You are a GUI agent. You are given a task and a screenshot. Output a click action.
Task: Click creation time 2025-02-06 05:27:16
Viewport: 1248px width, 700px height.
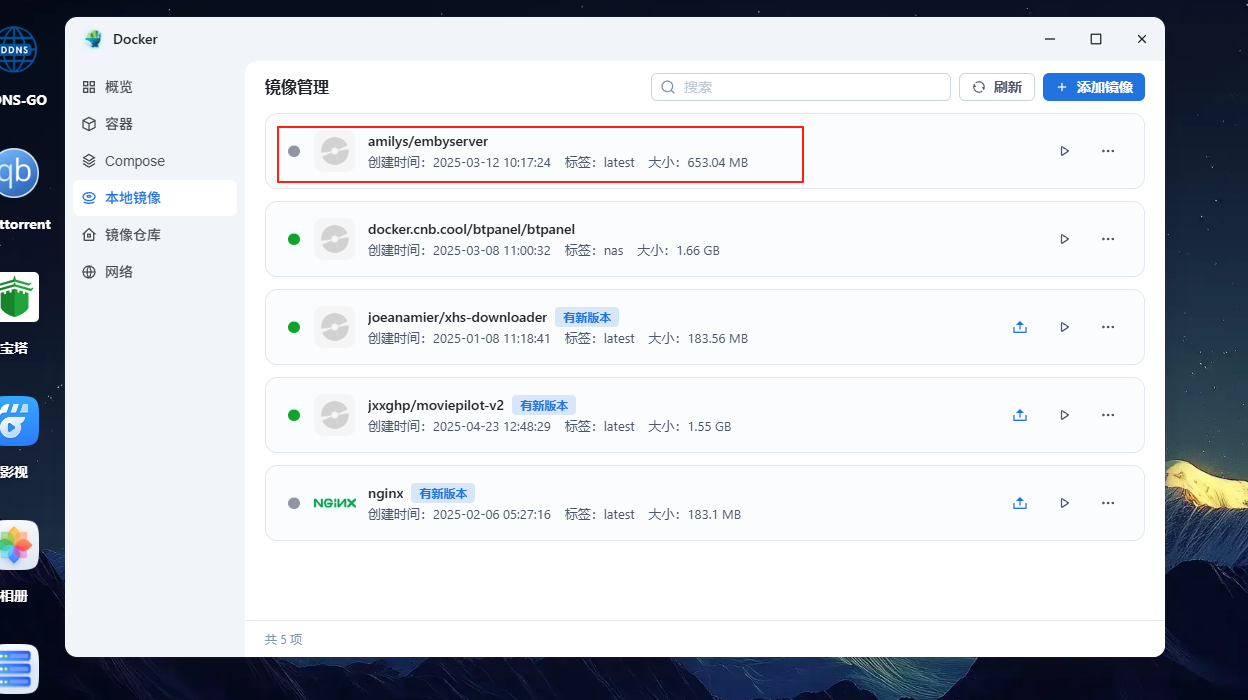tap(492, 514)
